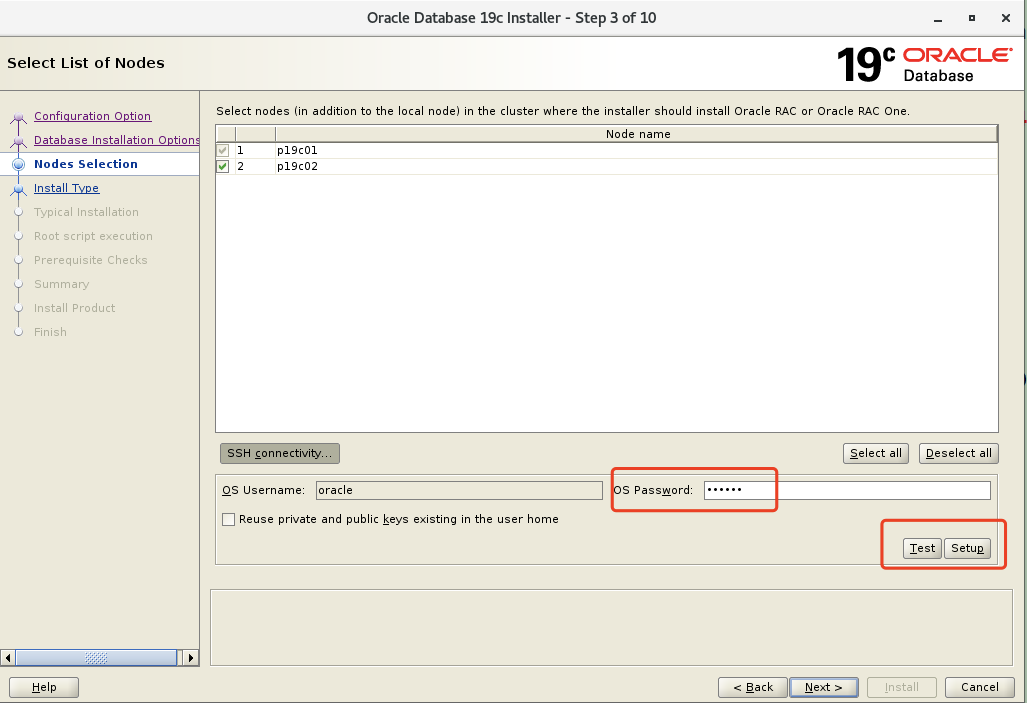Enable reuse private and public keys checkbox

229,520
